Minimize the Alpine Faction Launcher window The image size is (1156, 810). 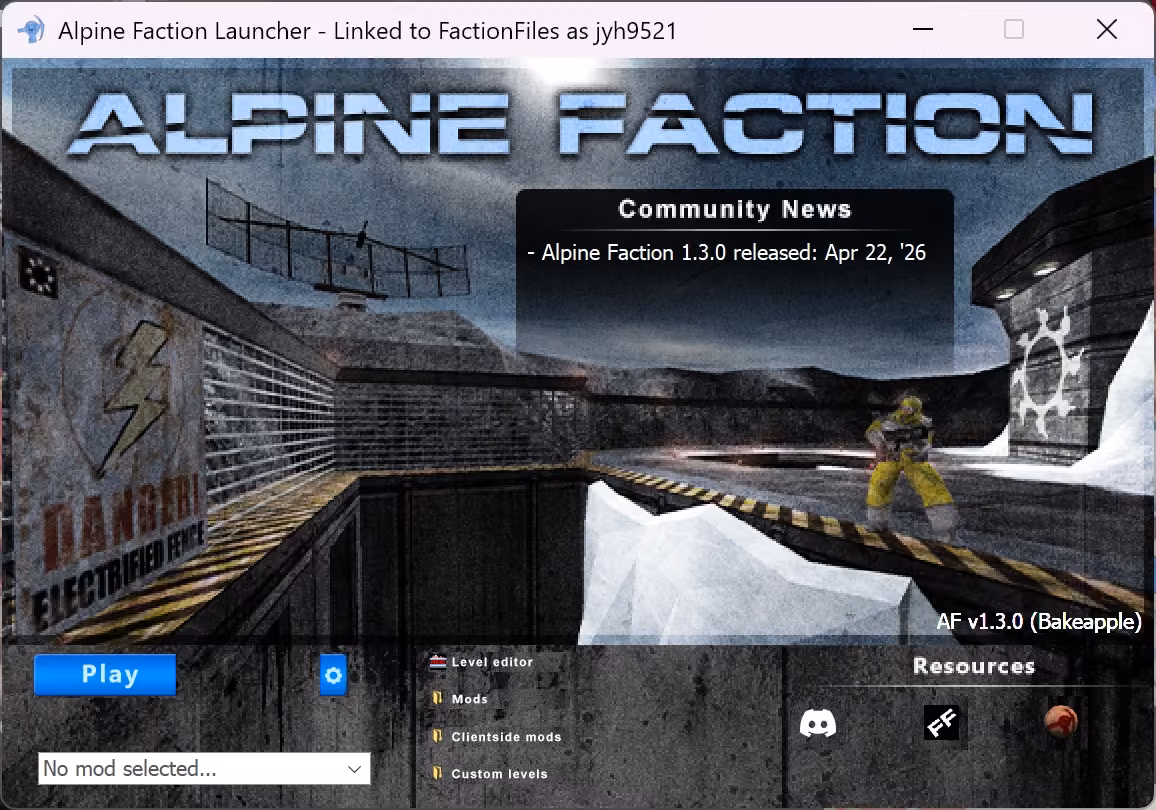pyautogui.click(x=923, y=29)
